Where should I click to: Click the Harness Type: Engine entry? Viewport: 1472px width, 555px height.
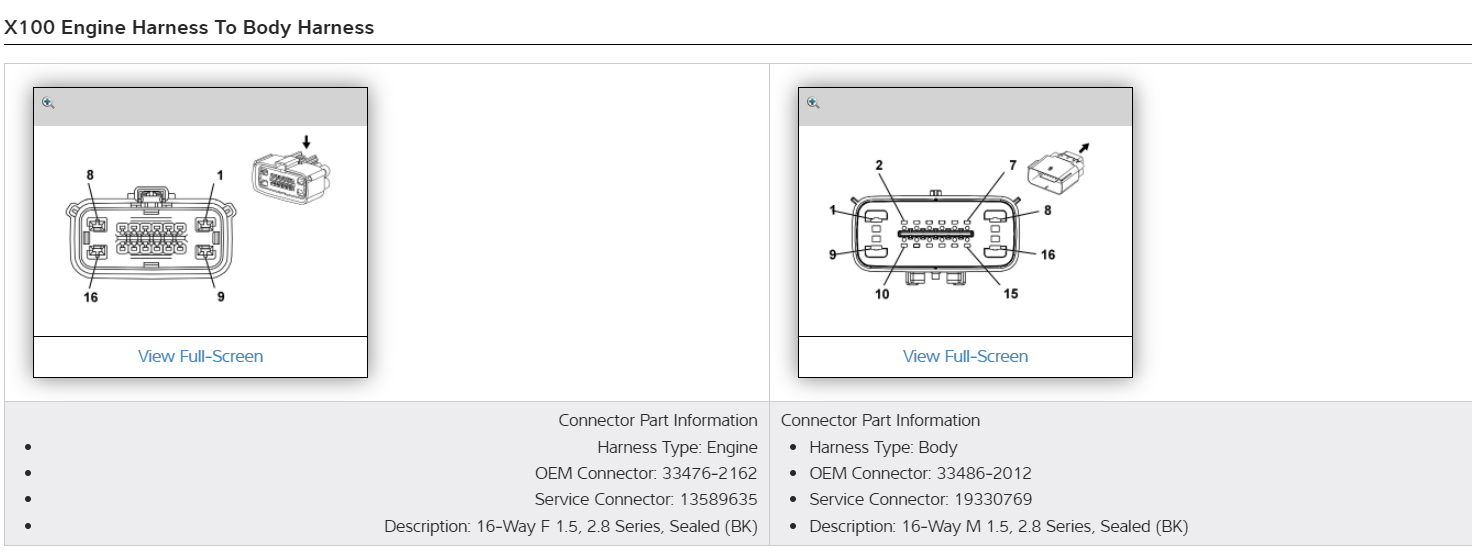coord(677,447)
